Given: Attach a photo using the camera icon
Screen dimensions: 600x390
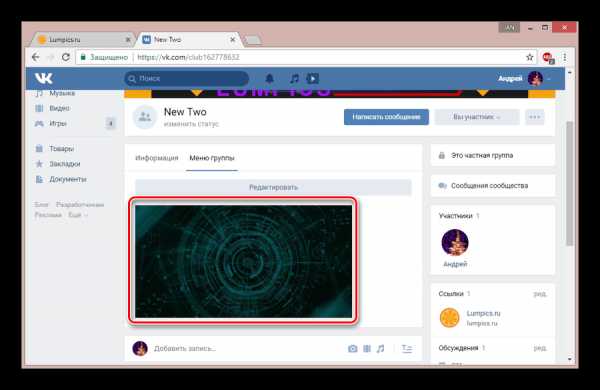Looking at the screenshot, I should tap(352, 349).
